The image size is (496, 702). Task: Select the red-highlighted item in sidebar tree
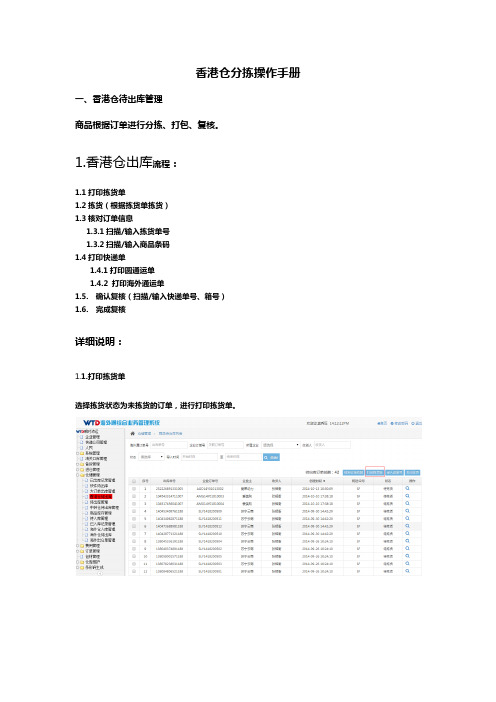coord(101,497)
